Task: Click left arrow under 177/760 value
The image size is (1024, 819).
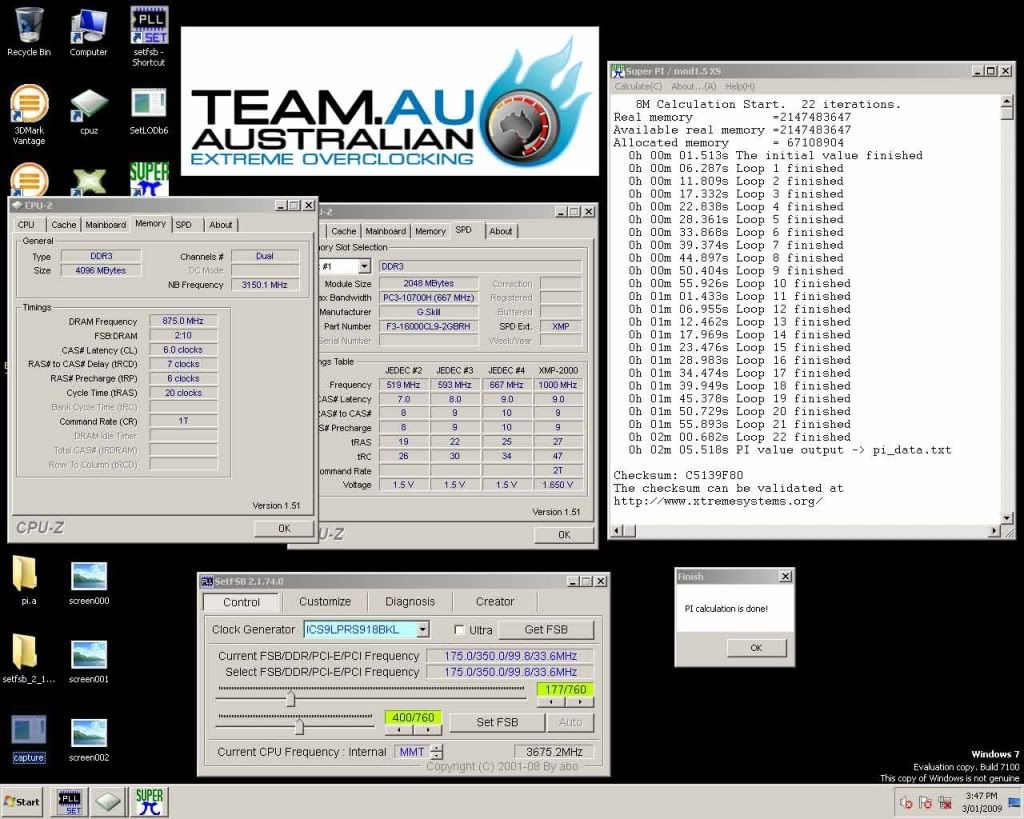Action: [x=551, y=702]
